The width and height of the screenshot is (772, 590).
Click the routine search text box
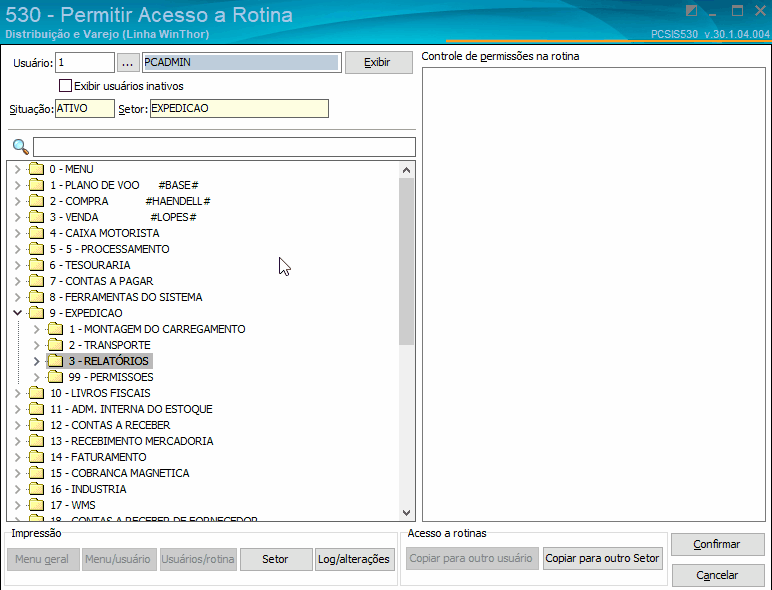[224, 147]
